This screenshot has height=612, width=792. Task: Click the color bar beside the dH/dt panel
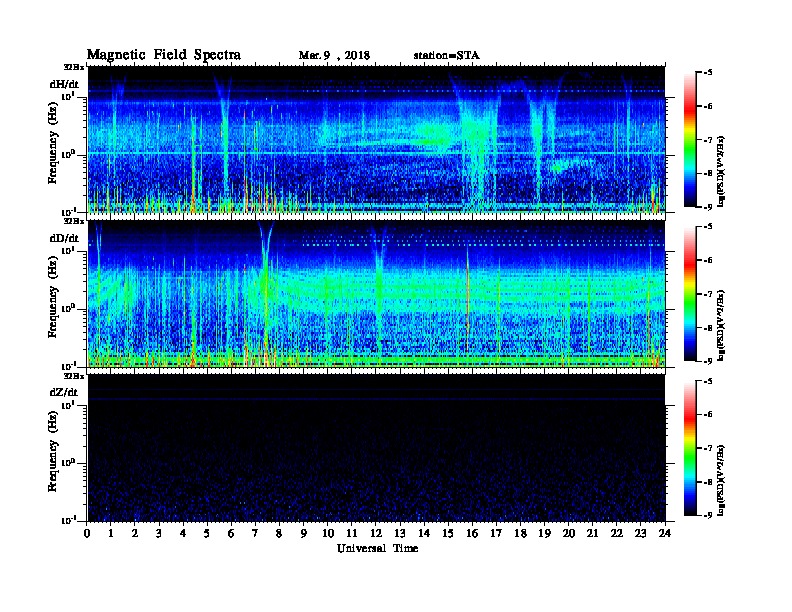pyautogui.click(x=690, y=140)
